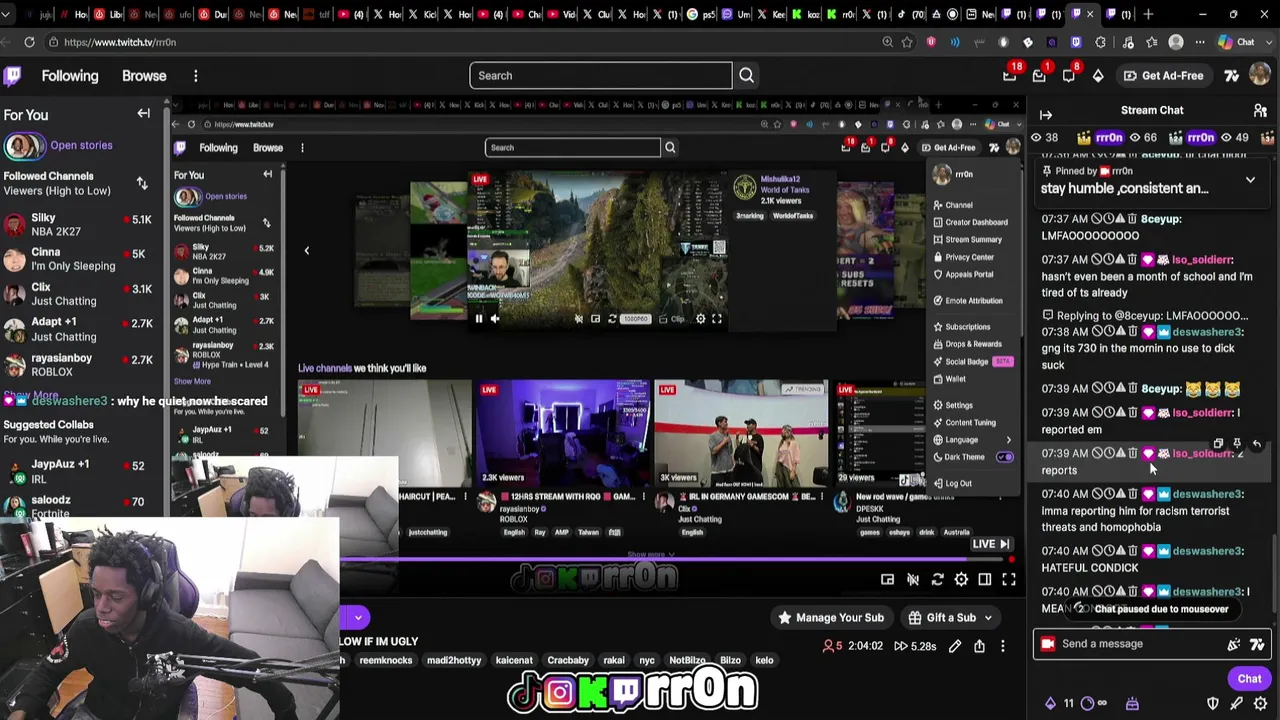Toggle theatre mode on the player

click(x=985, y=579)
